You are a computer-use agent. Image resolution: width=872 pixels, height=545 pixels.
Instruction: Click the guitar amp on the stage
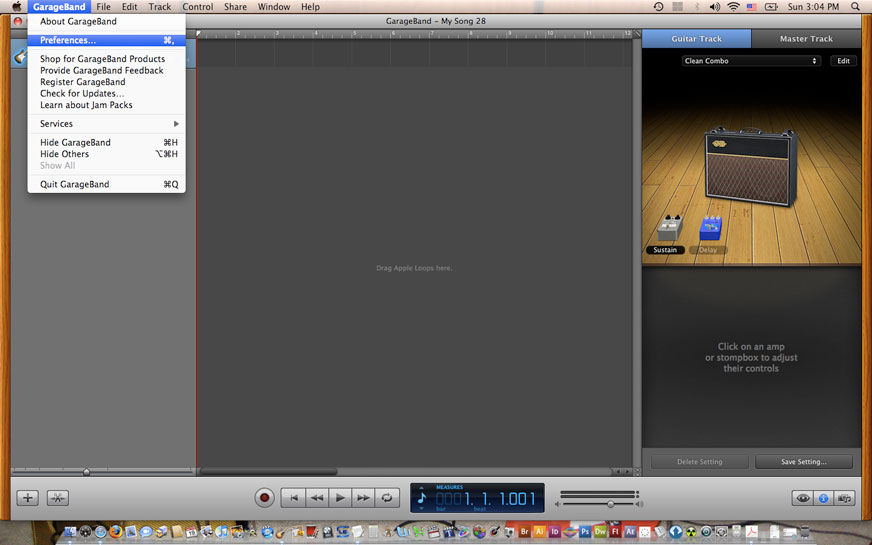pos(751,165)
